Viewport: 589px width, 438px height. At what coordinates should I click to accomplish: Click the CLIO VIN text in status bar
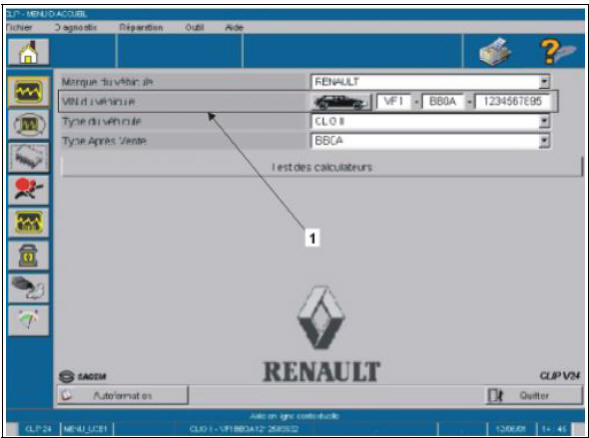pyautogui.click(x=243, y=429)
